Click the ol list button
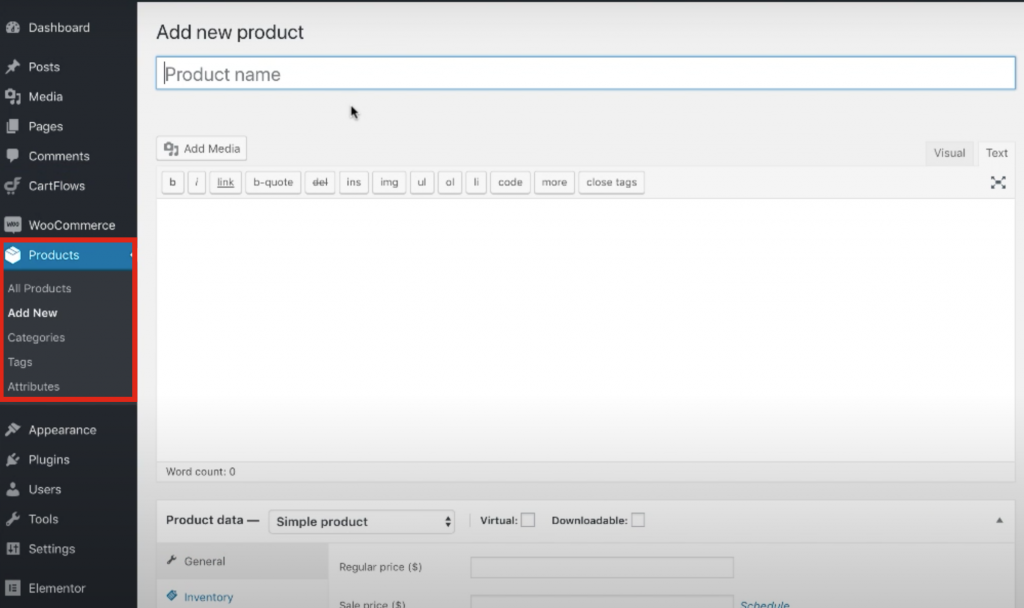Image resolution: width=1024 pixels, height=608 pixels. pos(450,182)
